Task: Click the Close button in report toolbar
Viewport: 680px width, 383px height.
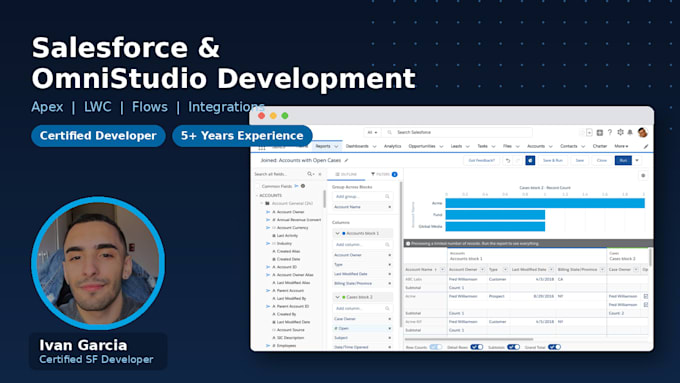Action: click(x=602, y=160)
